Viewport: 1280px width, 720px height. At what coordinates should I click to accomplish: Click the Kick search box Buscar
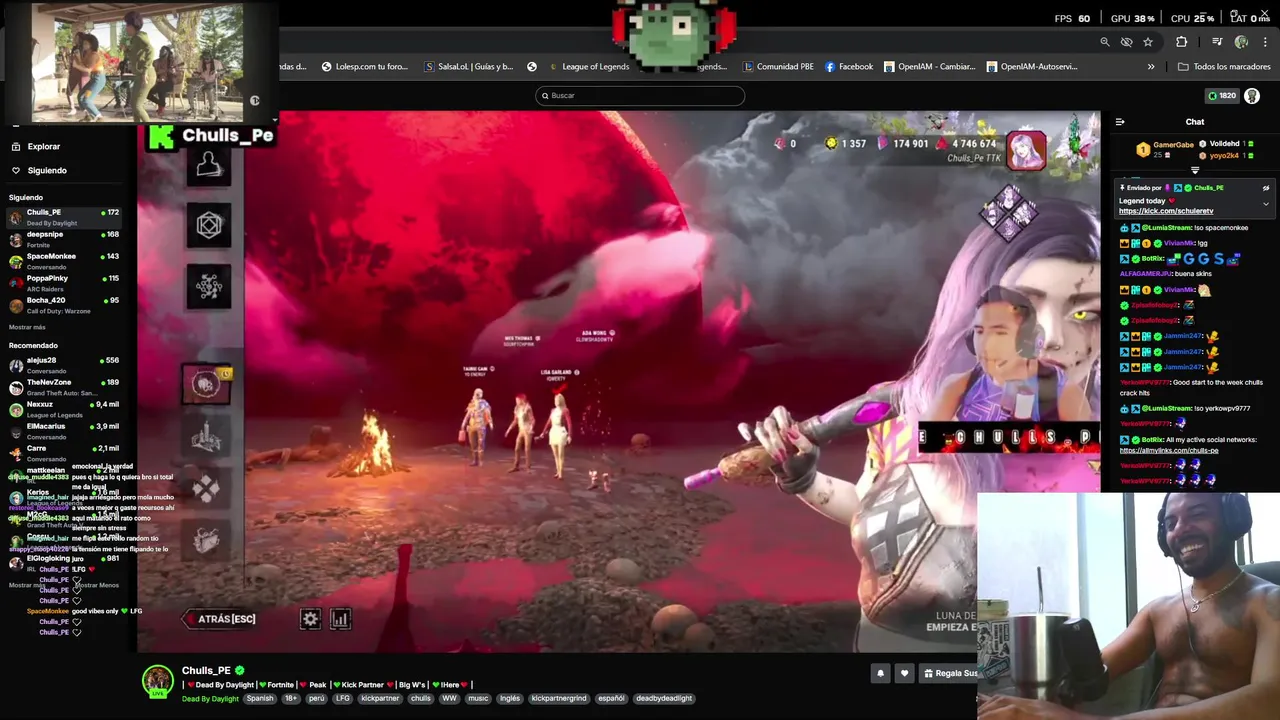[x=640, y=95]
